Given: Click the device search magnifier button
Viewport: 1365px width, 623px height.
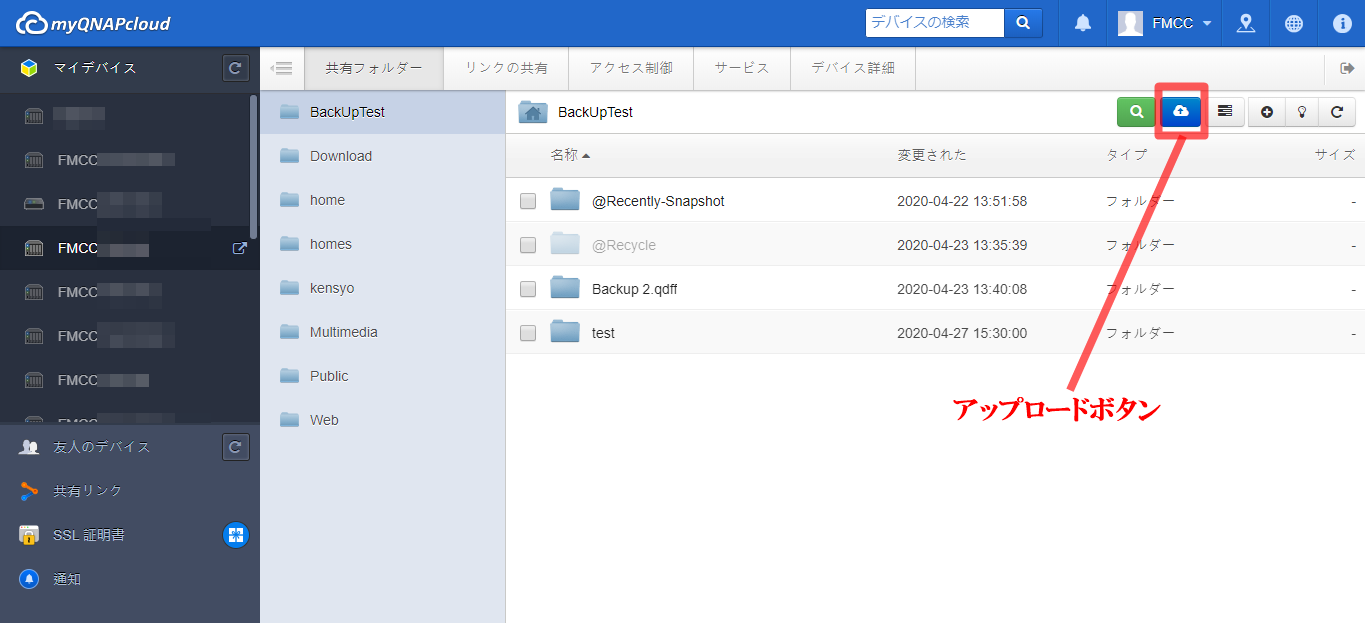Looking at the screenshot, I should 1023,22.
